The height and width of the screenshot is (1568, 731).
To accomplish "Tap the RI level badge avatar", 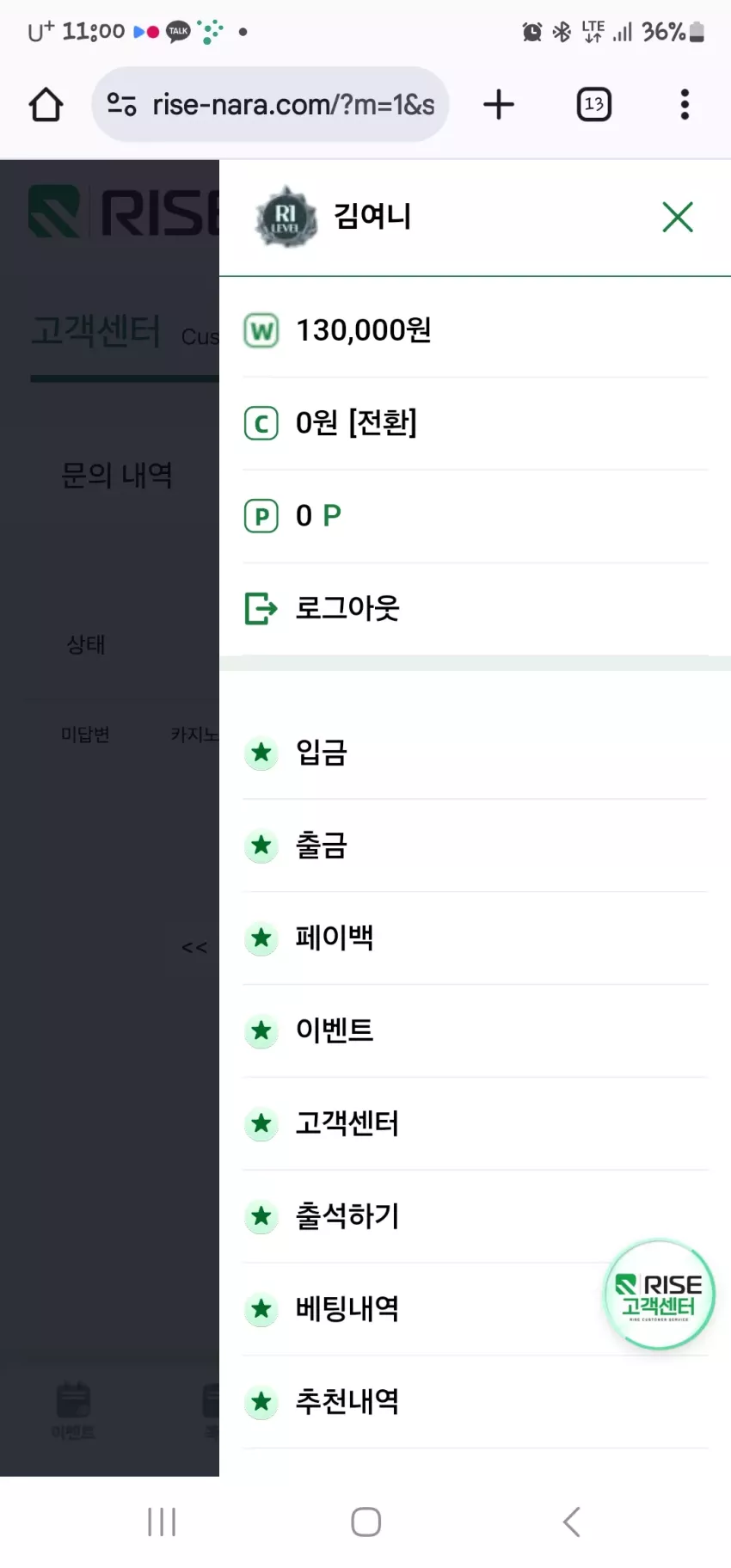I will tap(285, 217).
